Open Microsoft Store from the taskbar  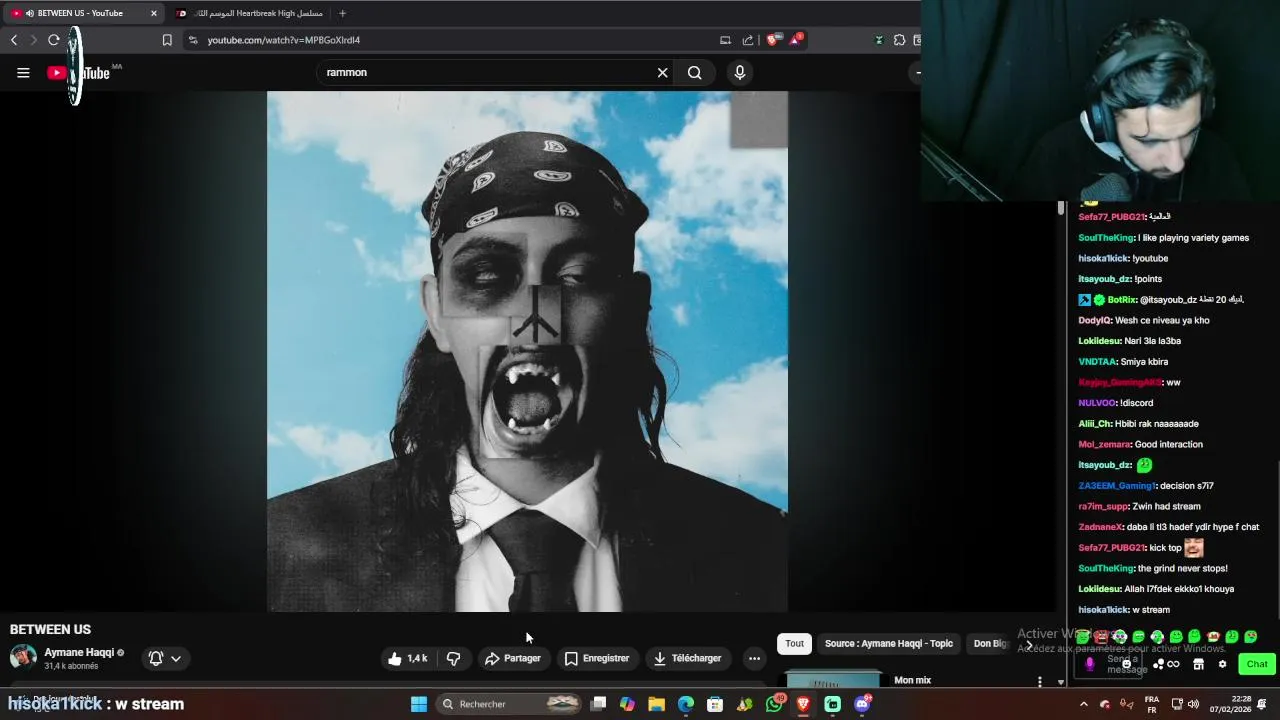pos(715,704)
